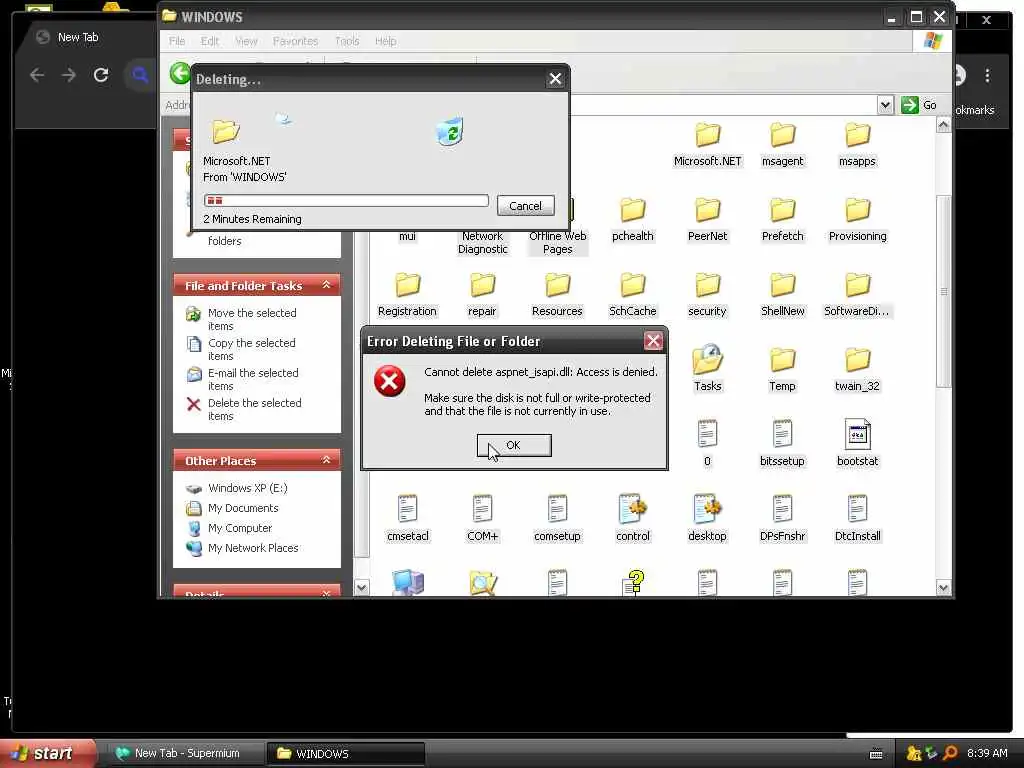Select the control settings file
Viewport: 1024px width, 768px height.
click(633, 519)
